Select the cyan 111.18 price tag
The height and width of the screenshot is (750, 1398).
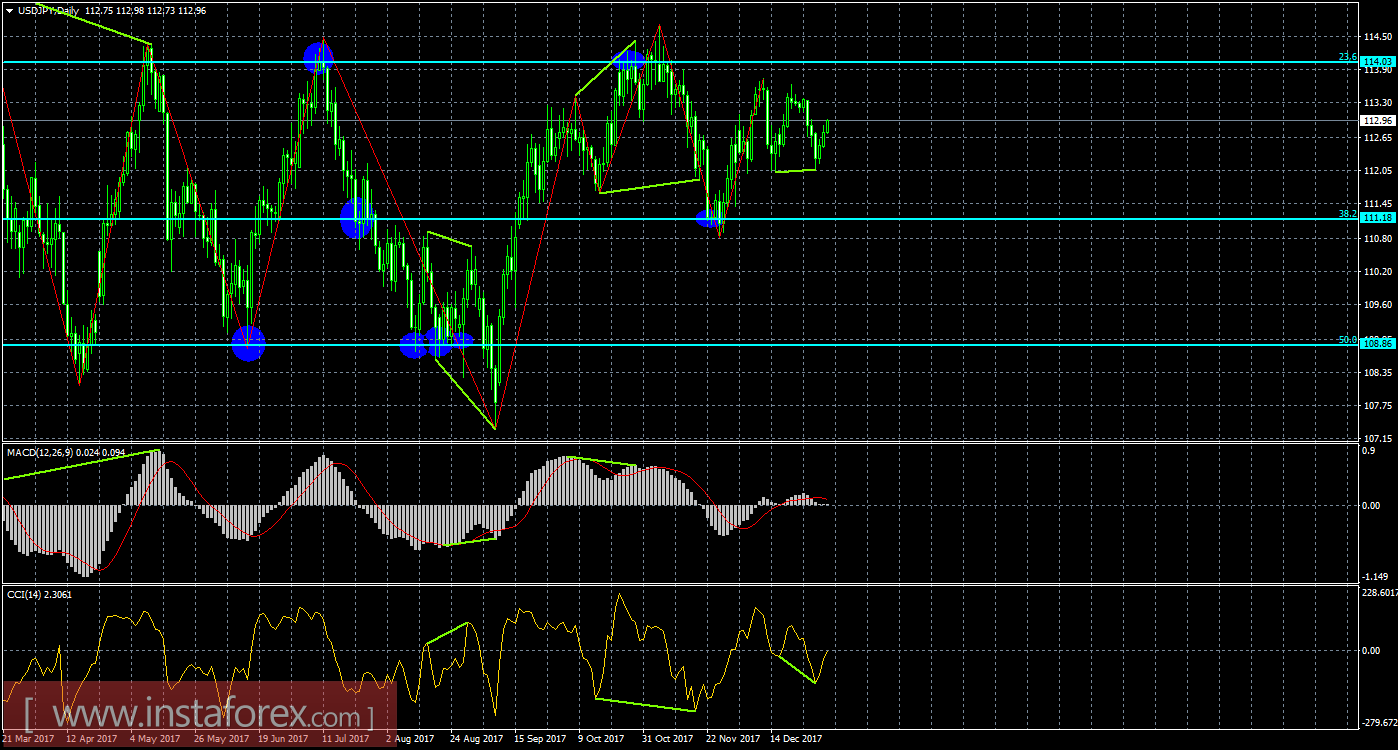[1377, 218]
